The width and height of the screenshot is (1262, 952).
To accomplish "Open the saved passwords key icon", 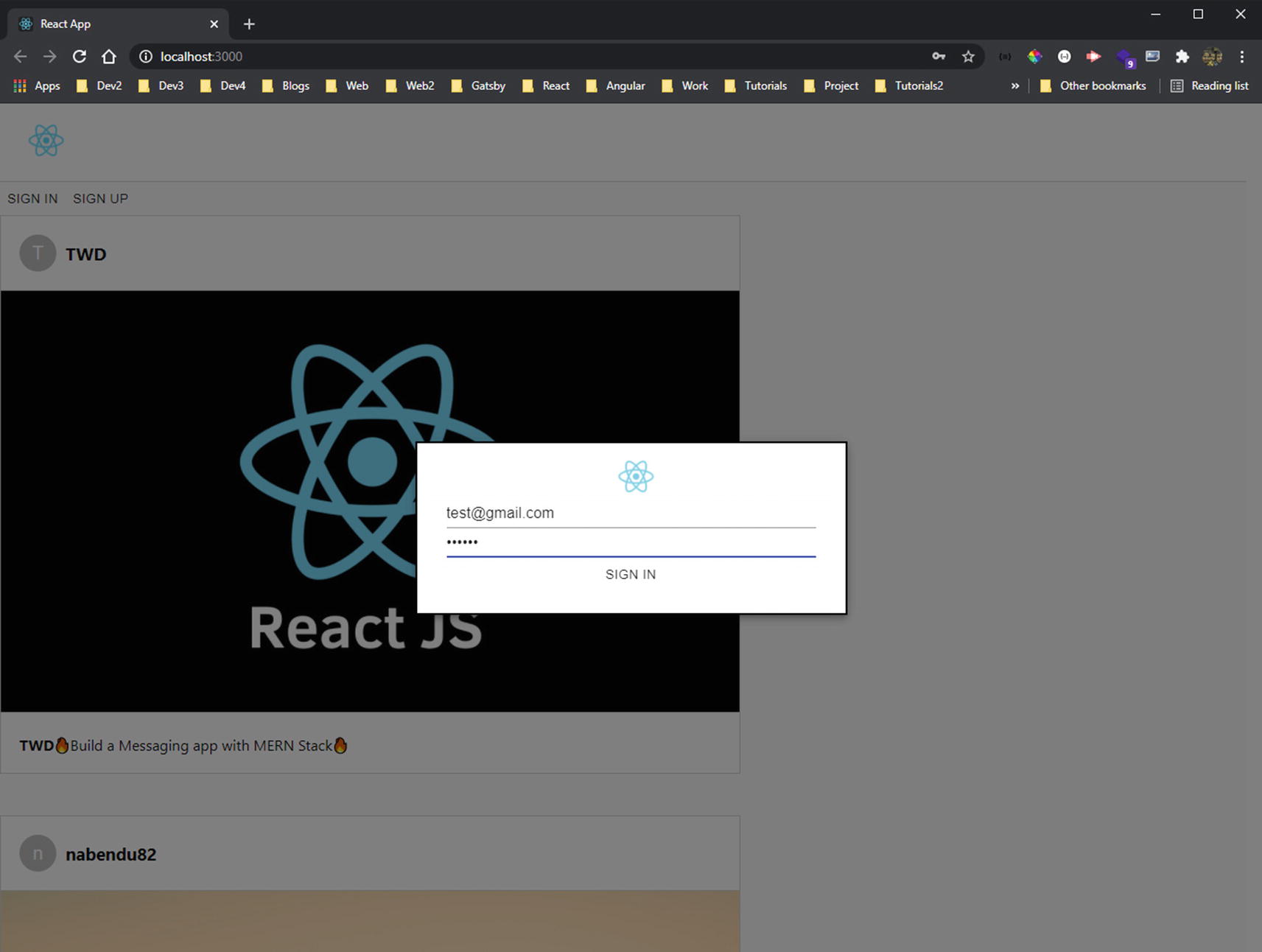I will [939, 57].
